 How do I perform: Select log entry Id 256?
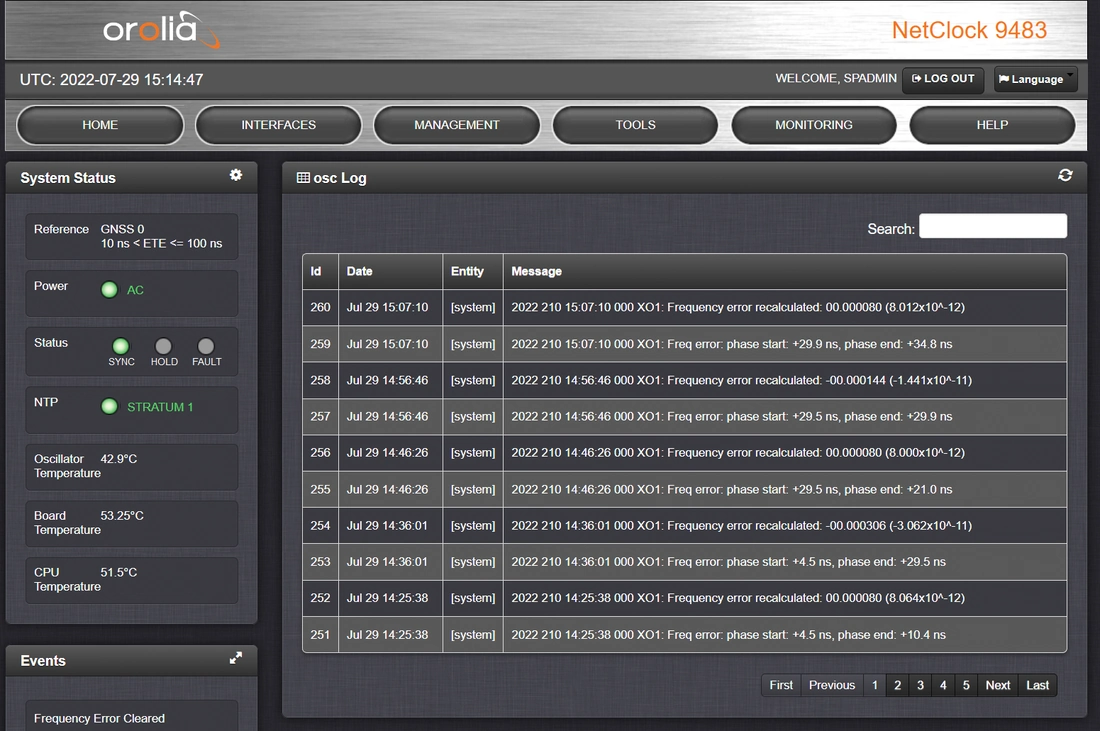[x=685, y=452]
